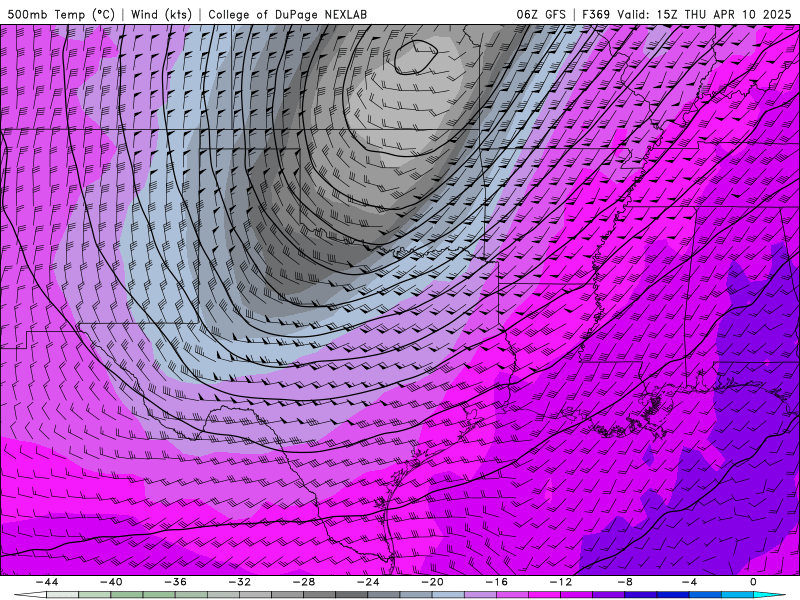Click the "Wind (kts)" header label

(161, 14)
